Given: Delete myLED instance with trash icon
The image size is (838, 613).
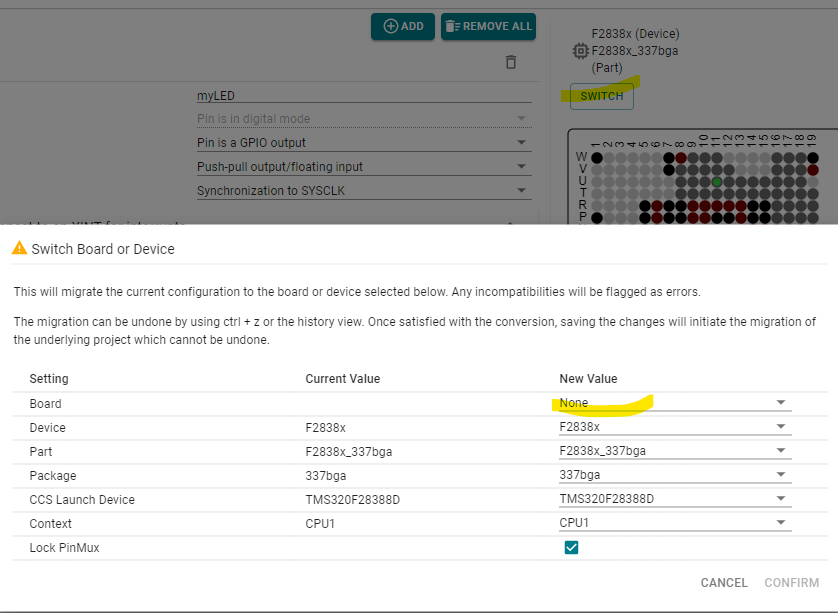Looking at the screenshot, I should [511, 62].
